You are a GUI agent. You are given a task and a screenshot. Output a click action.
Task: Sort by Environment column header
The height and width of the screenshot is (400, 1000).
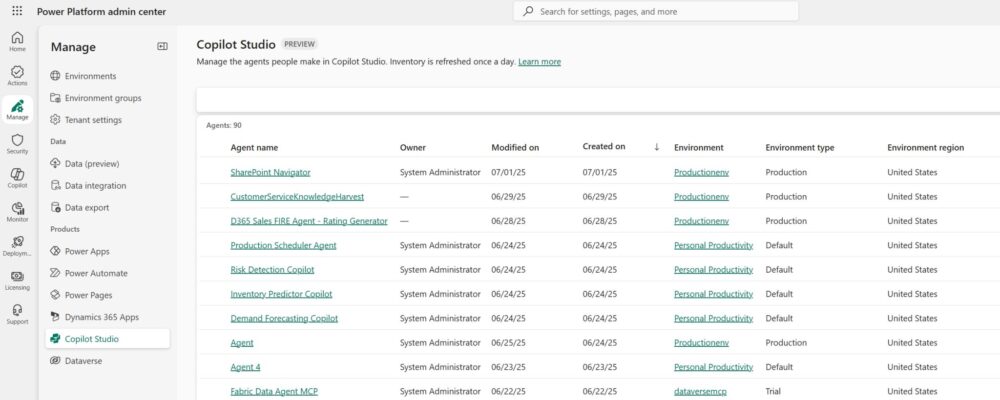699,147
